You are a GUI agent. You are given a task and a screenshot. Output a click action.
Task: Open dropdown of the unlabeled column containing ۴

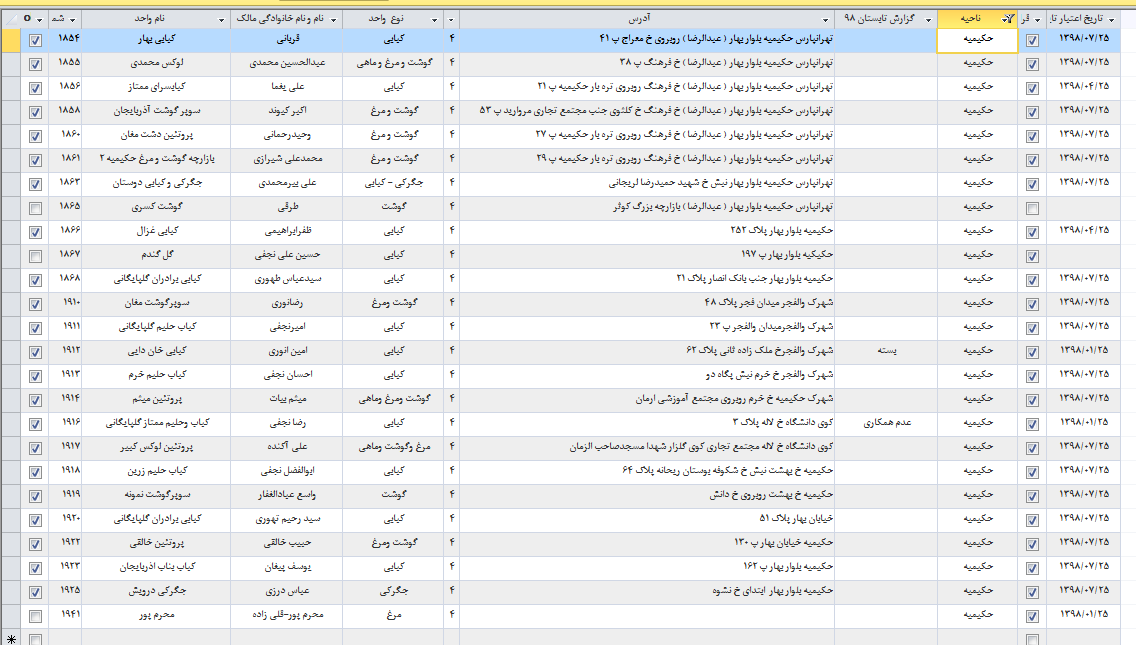(x=451, y=20)
